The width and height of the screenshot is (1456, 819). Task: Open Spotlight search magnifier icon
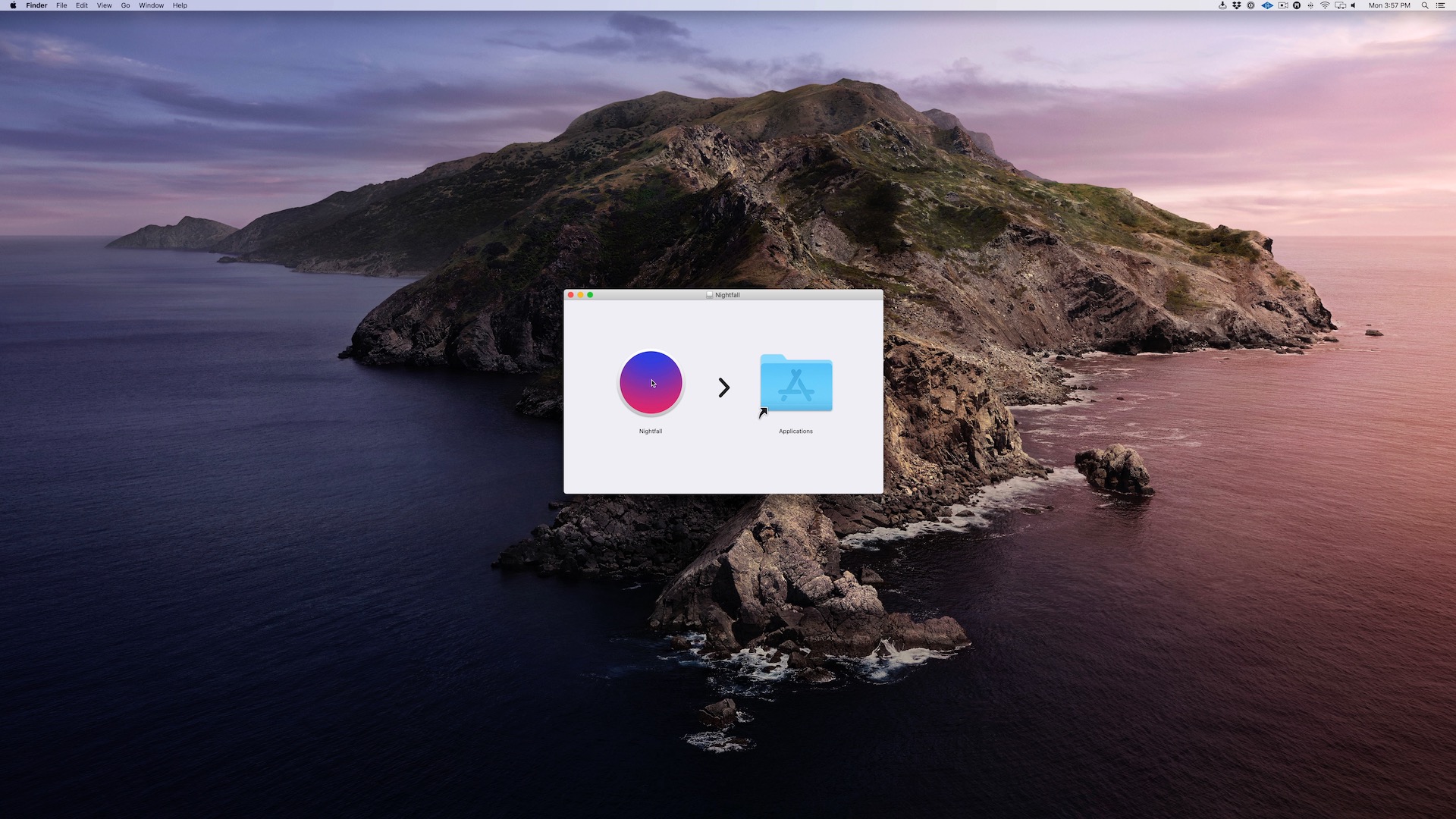pyautogui.click(x=1425, y=5)
